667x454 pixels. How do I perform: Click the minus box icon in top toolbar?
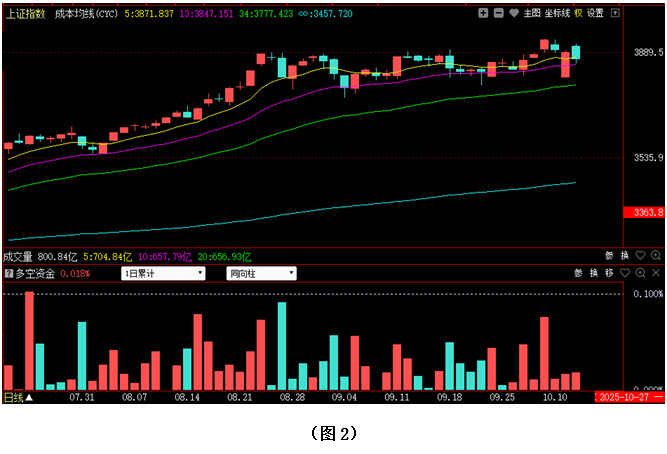pos(498,13)
